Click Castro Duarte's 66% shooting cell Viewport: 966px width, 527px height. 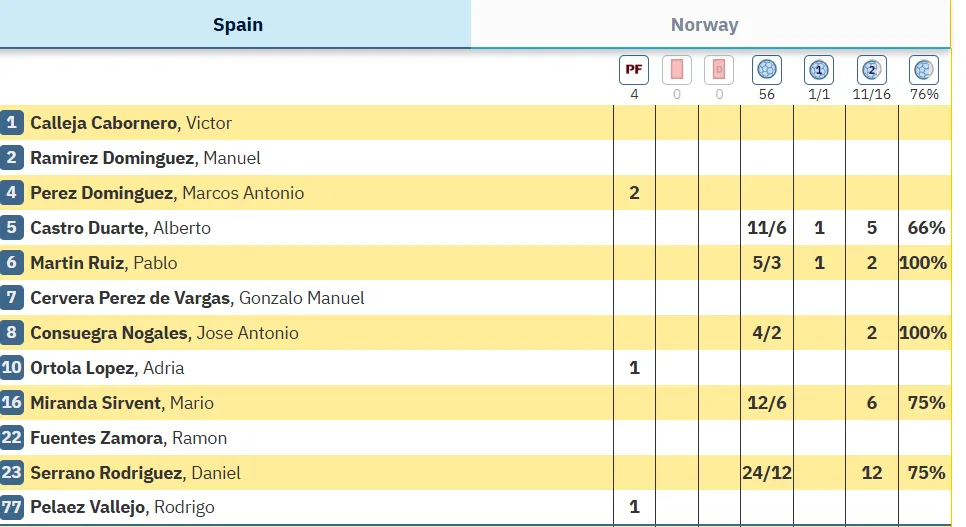(x=924, y=228)
